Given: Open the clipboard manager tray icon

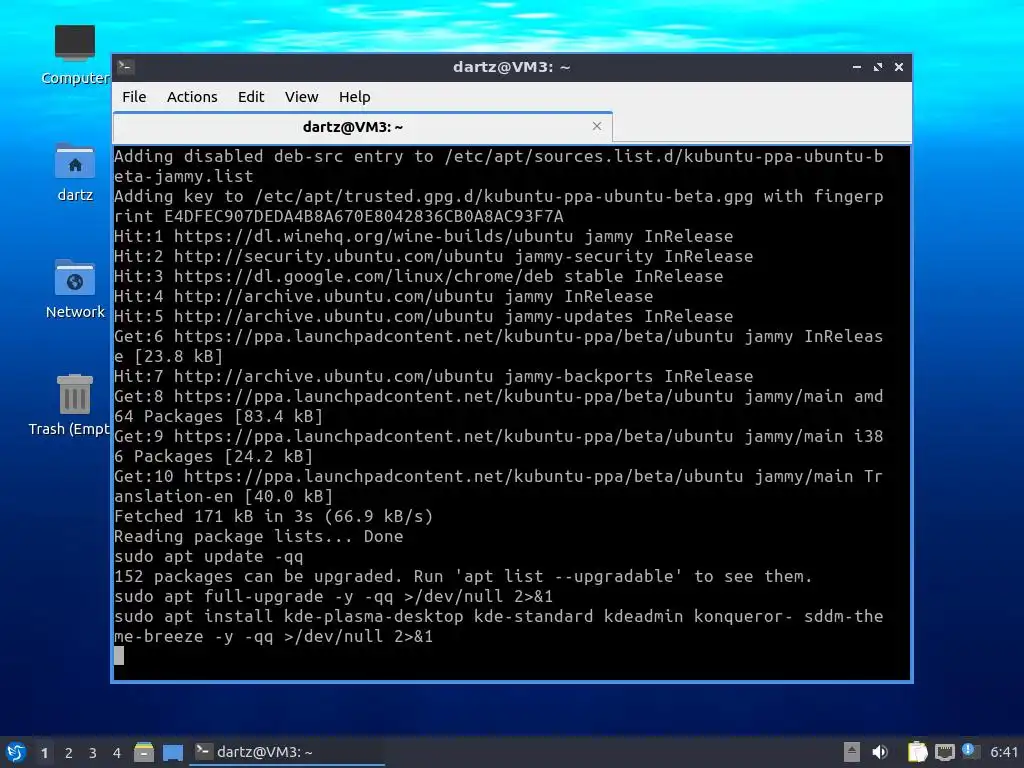Looking at the screenshot, I should click(x=918, y=752).
